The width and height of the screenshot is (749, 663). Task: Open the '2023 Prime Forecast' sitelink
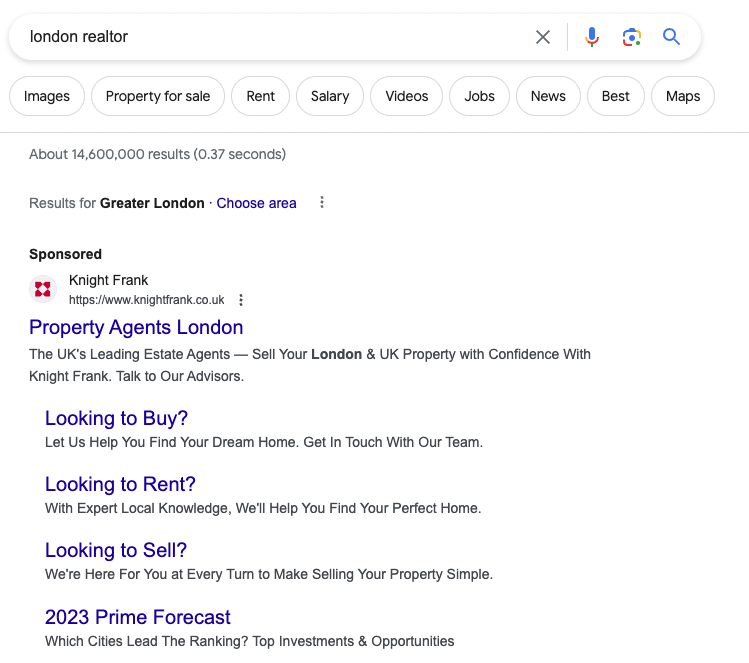[138, 617]
